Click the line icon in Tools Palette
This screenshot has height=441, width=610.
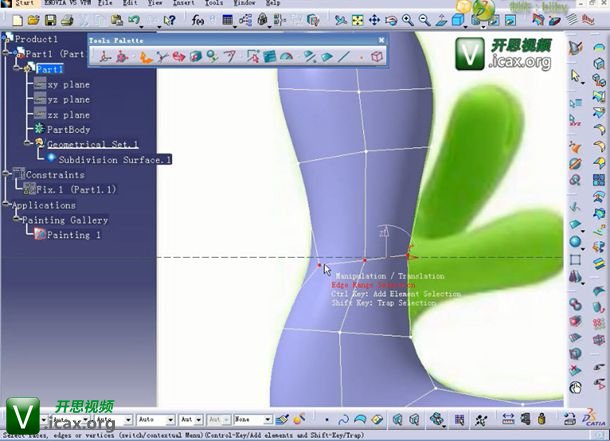[344, 57]
